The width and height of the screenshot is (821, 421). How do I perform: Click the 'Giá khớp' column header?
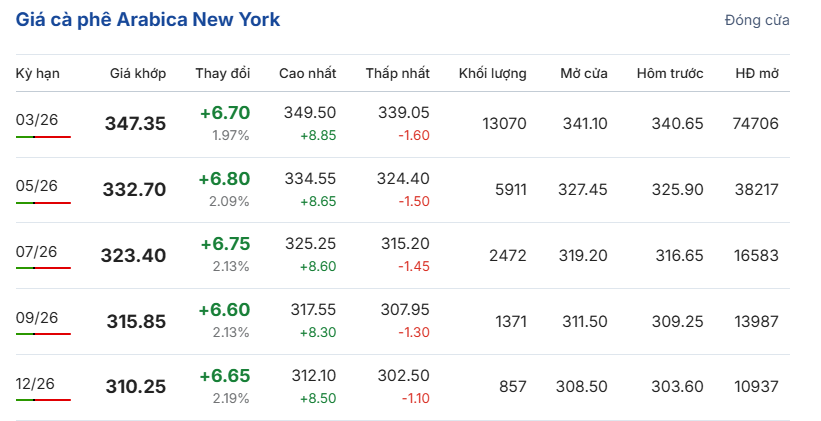138,74
